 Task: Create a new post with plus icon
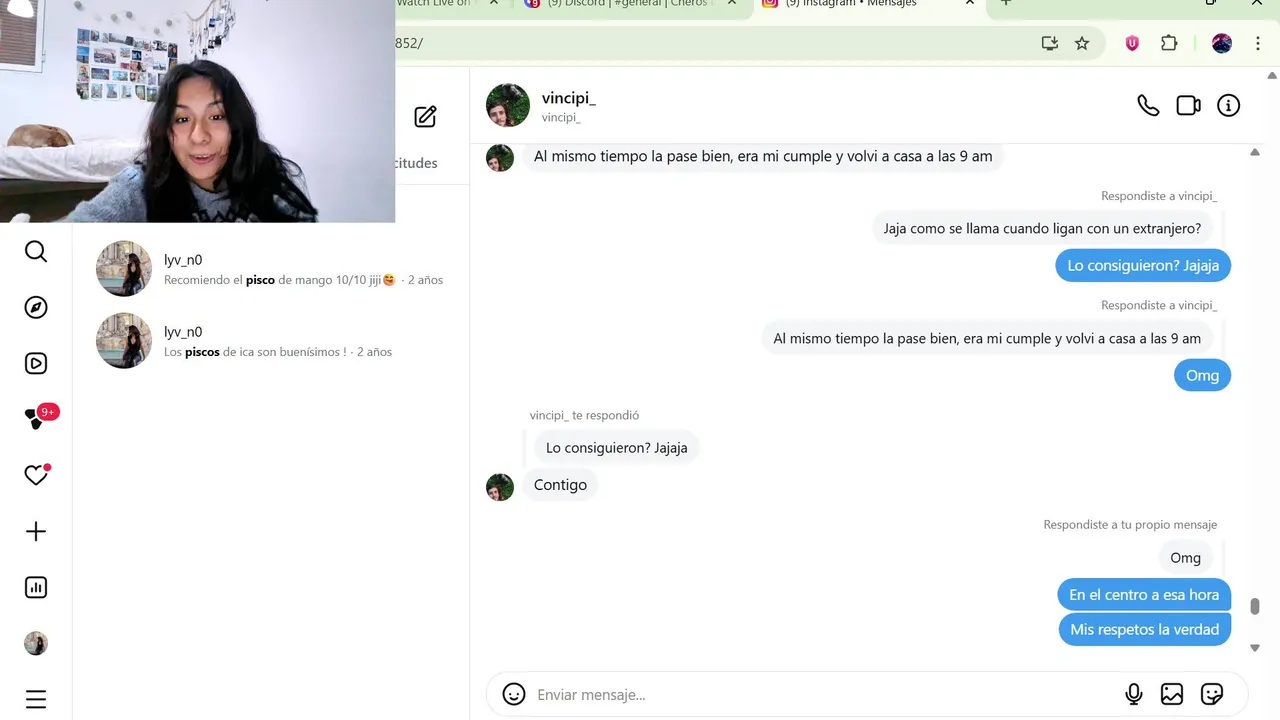36,532
